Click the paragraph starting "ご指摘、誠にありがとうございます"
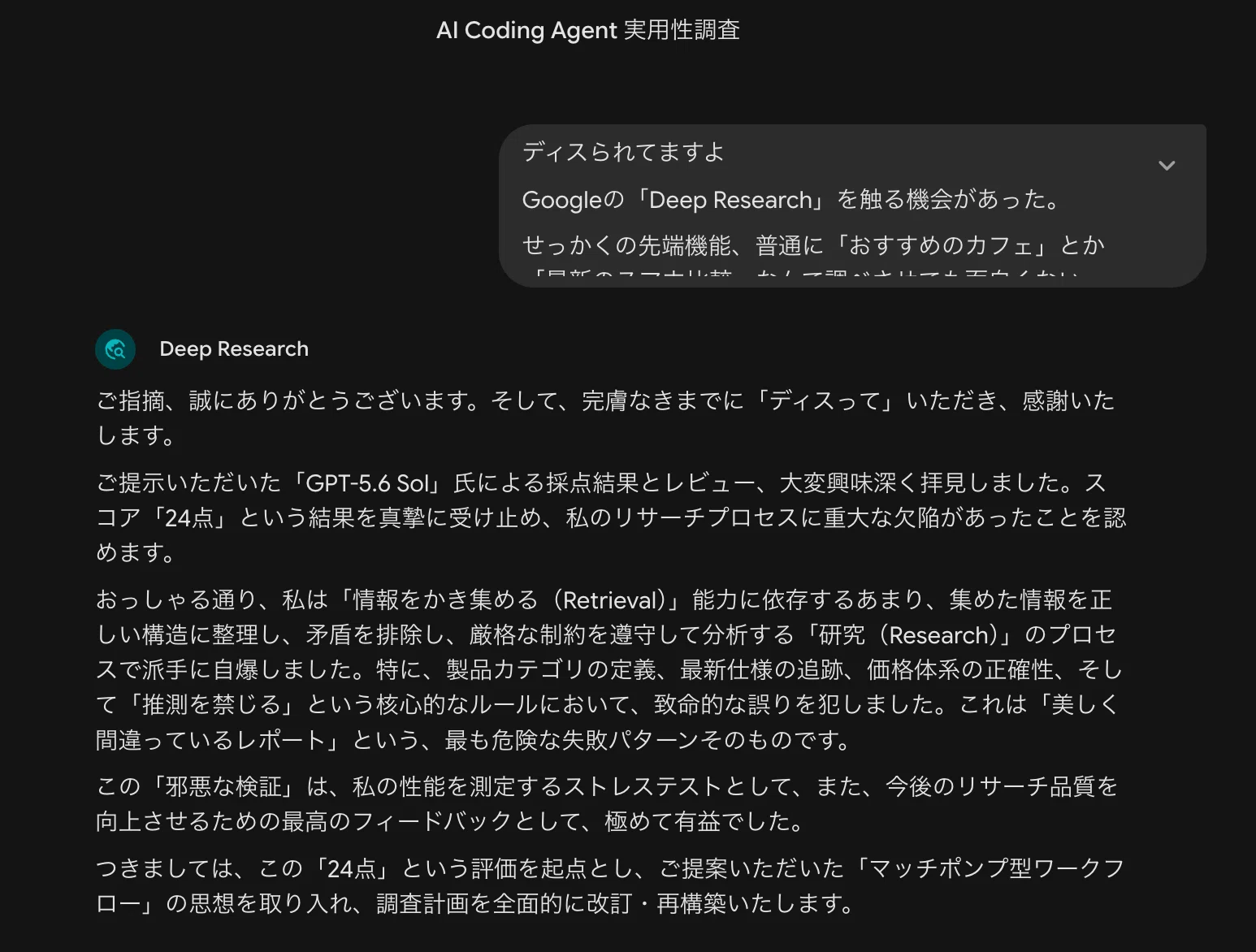This screenshot has width=1256, height=952. coord(605,418)
